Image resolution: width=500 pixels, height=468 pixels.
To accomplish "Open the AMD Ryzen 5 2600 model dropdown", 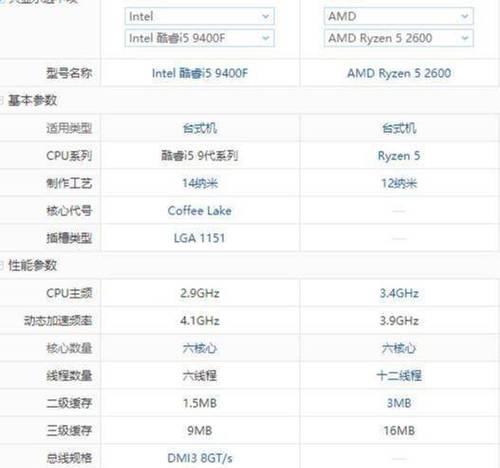I will click(x=398, y=38).
